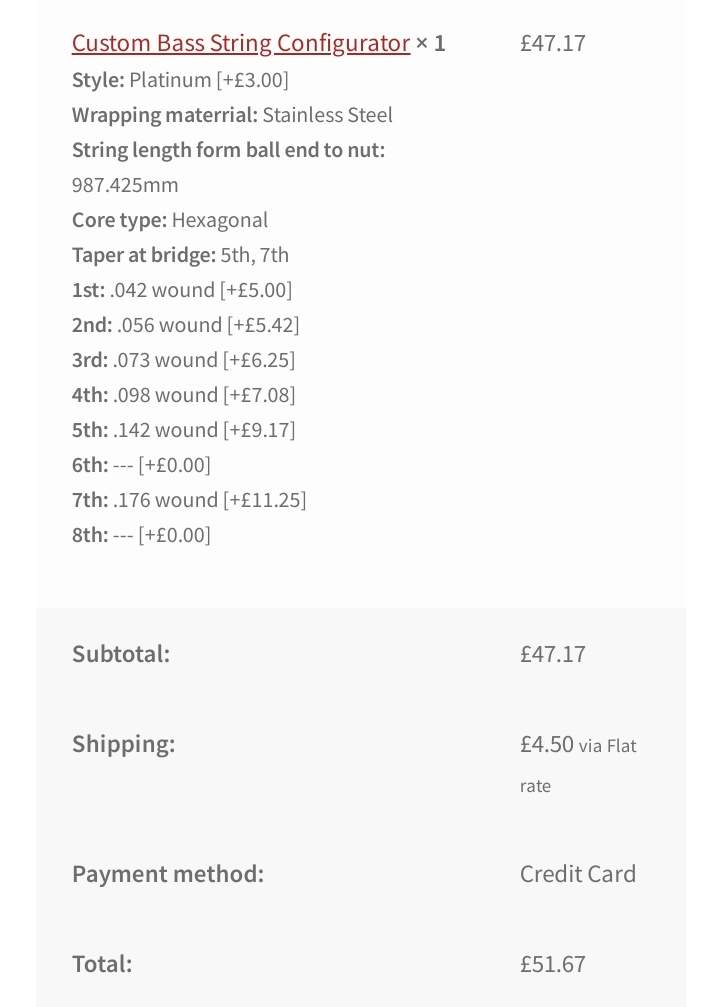Select 7th string .176 wound entry
The height and width of the screenshot is (1007, 720).
click(189, 500)
